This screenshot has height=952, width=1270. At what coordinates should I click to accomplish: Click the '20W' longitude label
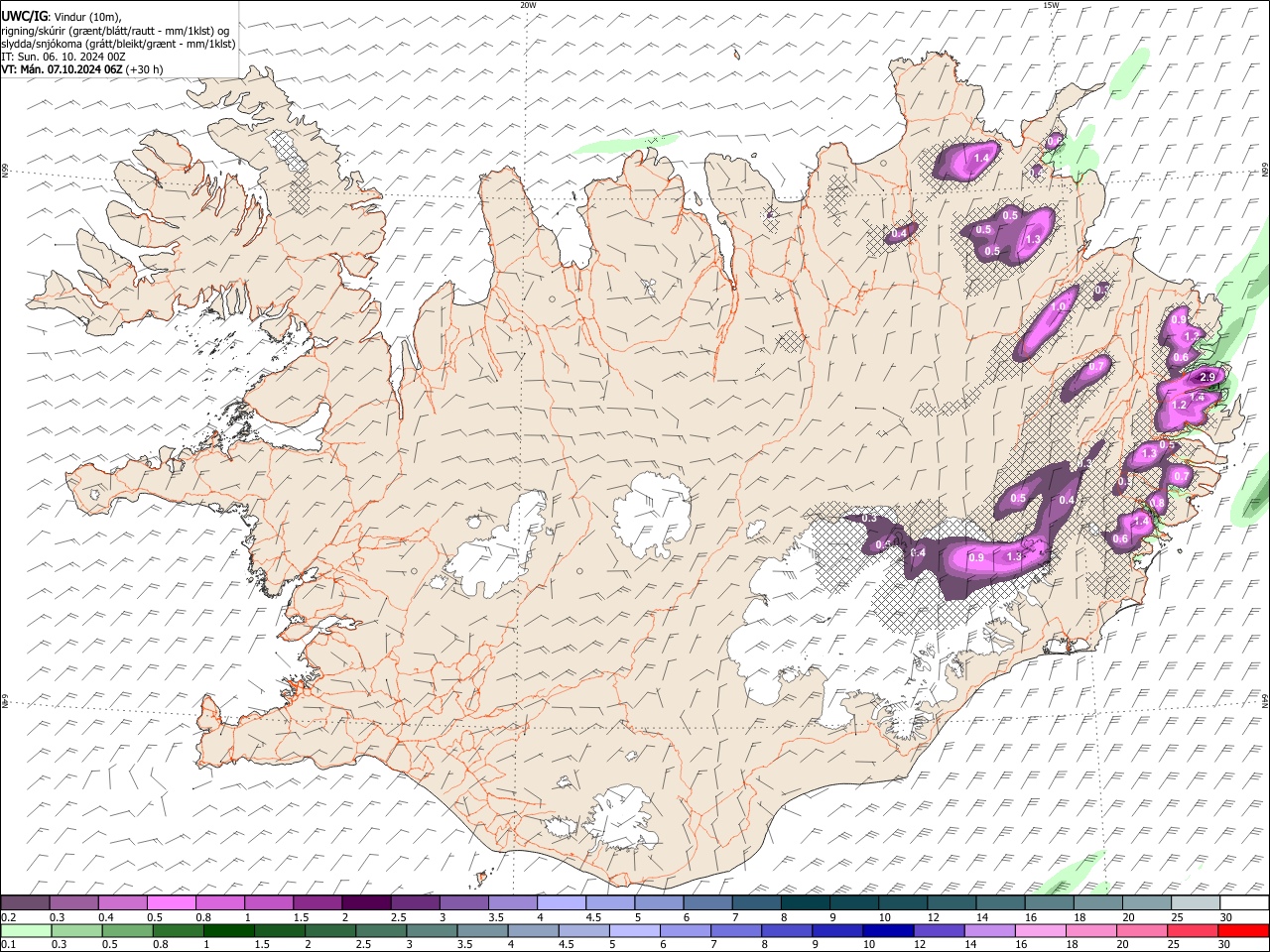coord(528,5)
